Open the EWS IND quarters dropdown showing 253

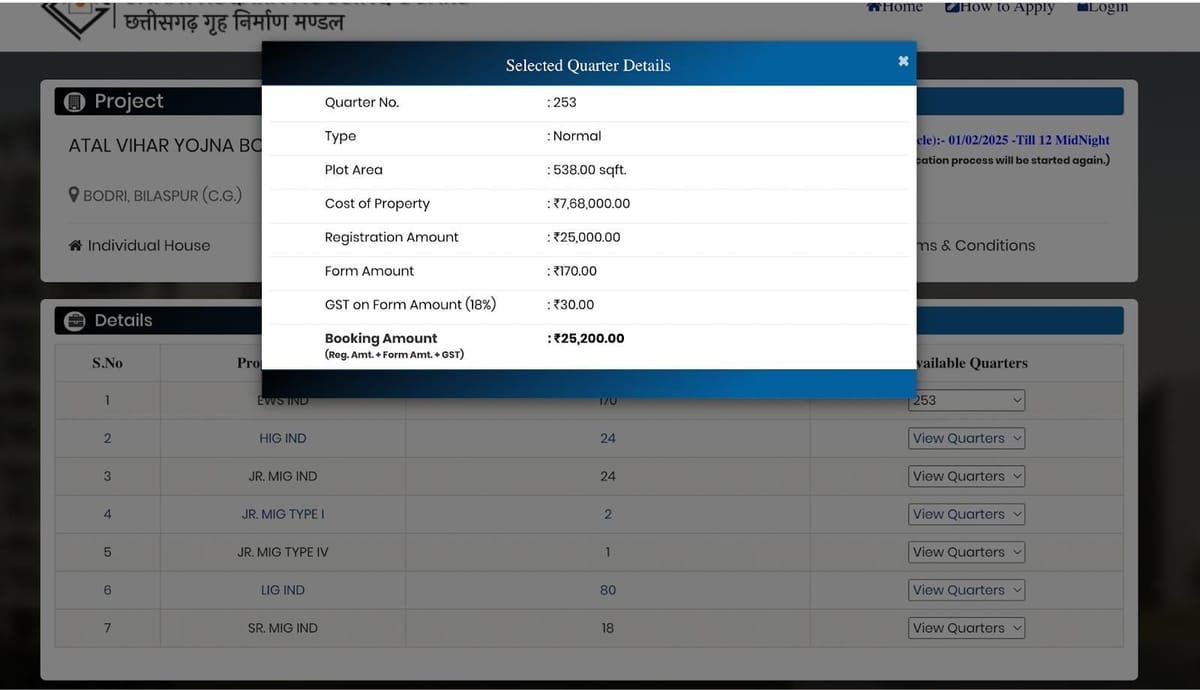[967, 400]
